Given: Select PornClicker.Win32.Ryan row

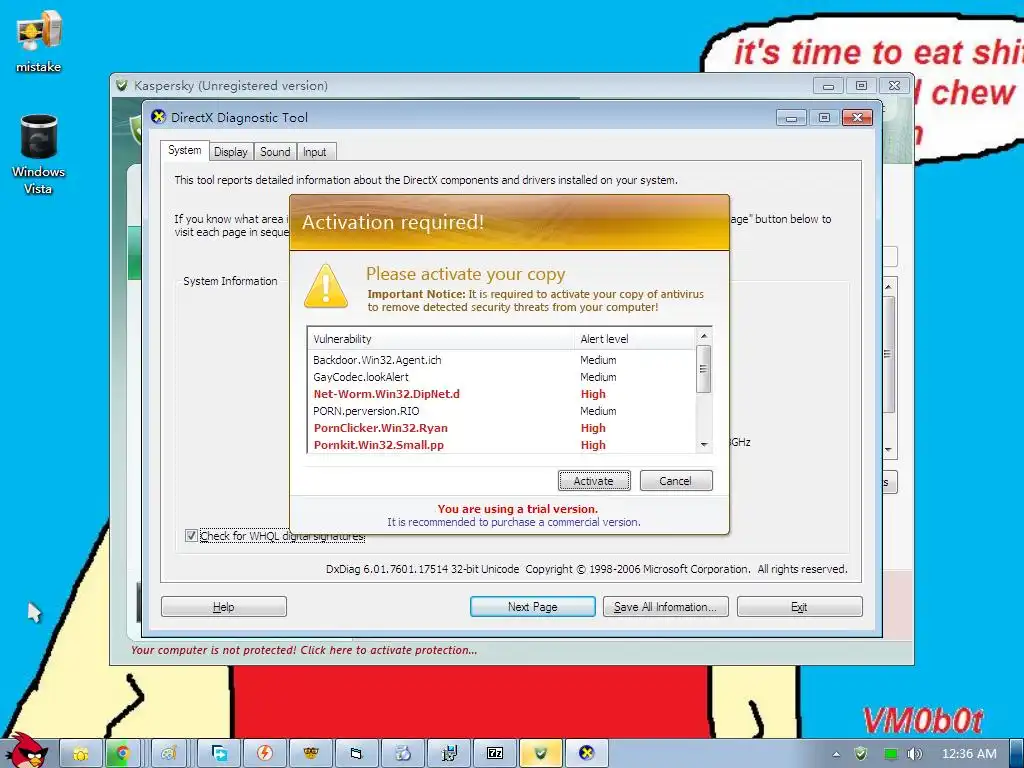Looking at the screenshot, I should pos(502,428).
